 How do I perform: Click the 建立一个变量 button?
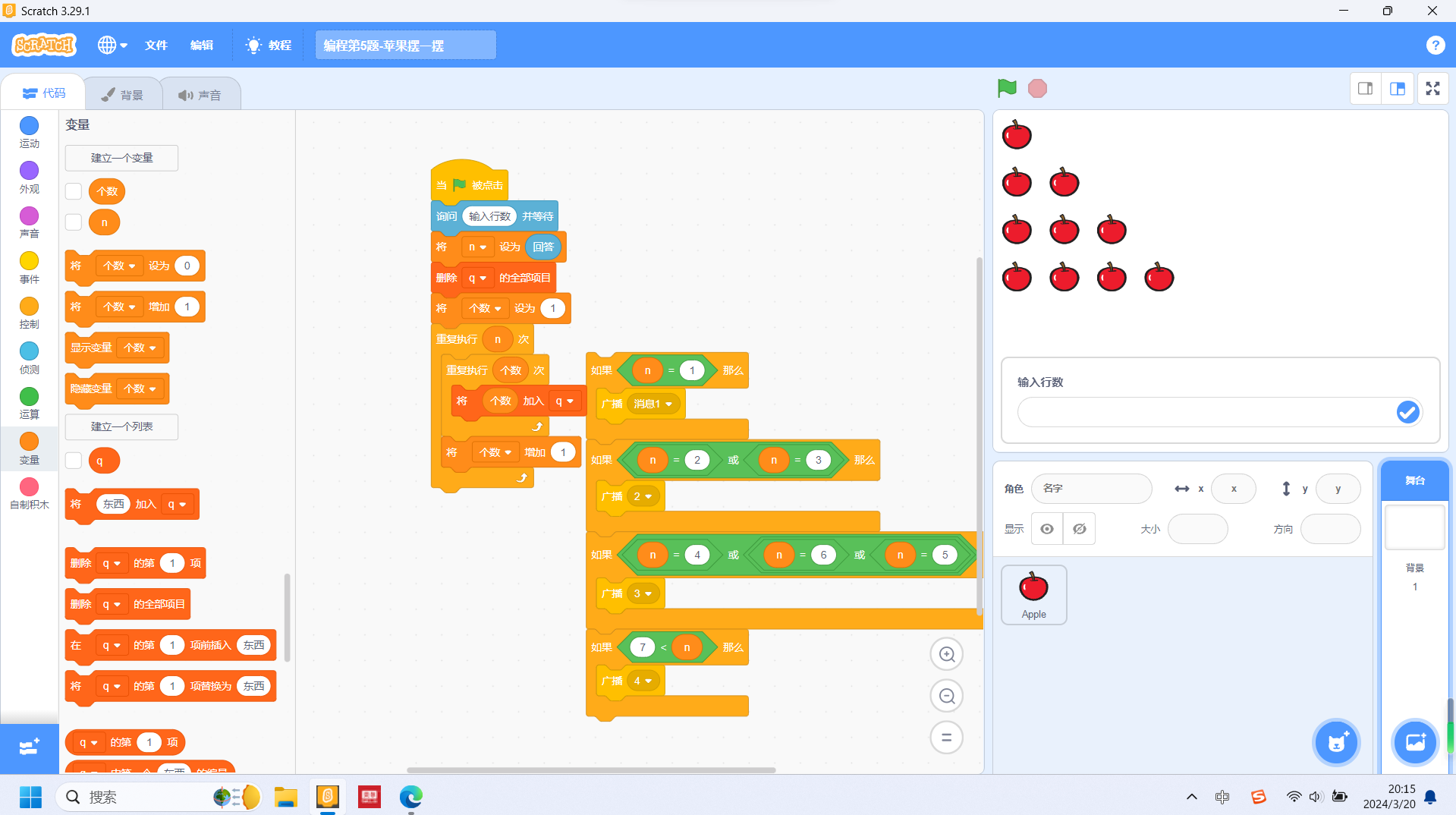tap(121, 158)
